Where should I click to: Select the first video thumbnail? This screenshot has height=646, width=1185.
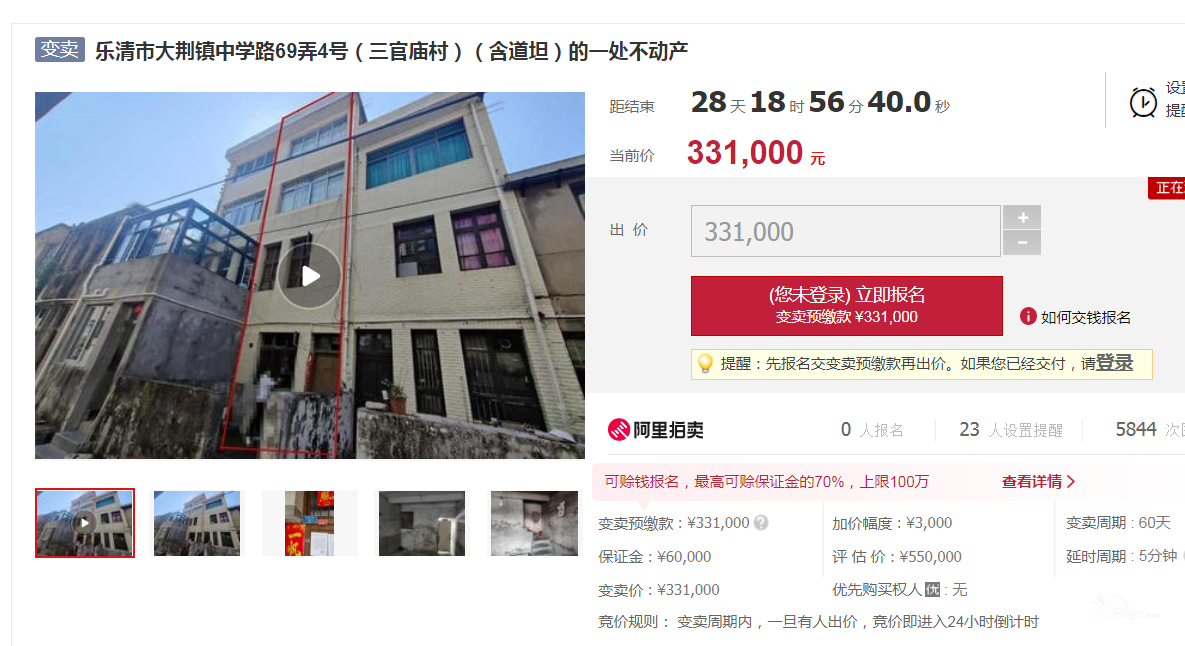click(85, 523)
